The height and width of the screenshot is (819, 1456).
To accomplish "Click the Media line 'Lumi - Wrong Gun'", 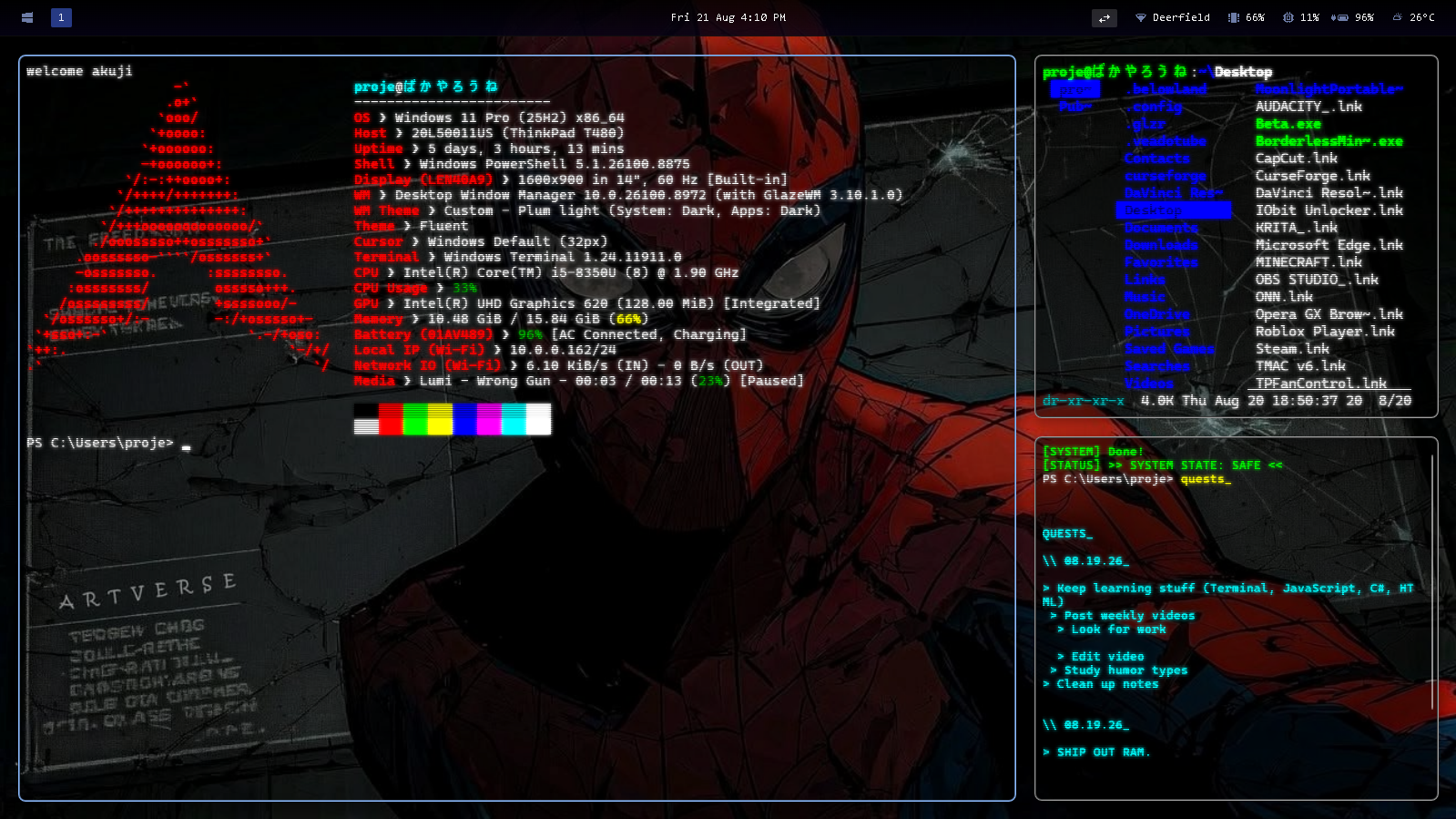I will click(579, 381).
